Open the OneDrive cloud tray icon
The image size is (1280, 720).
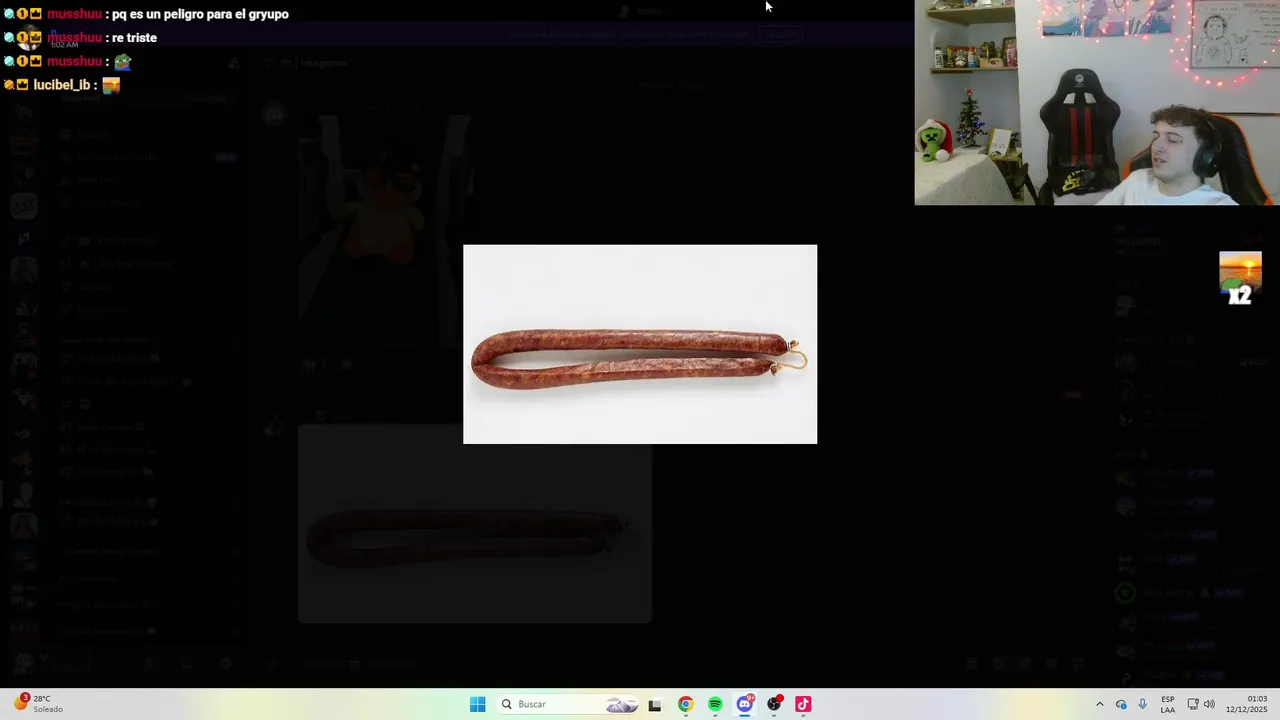point(1121,704)
